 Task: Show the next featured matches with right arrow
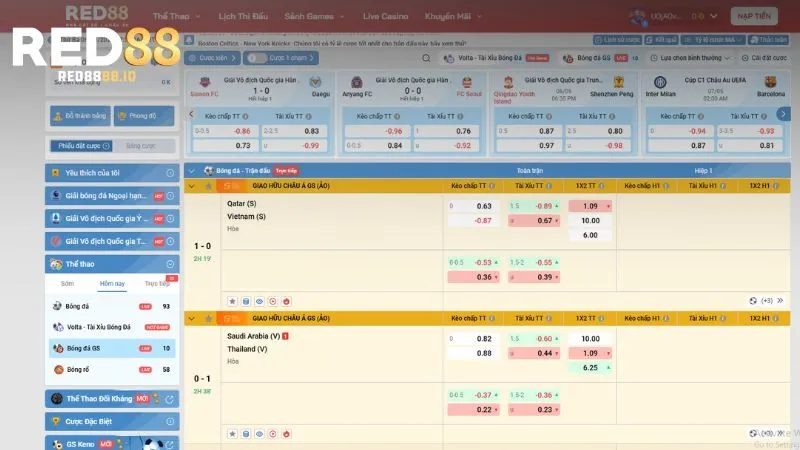[x=783, y=114]
